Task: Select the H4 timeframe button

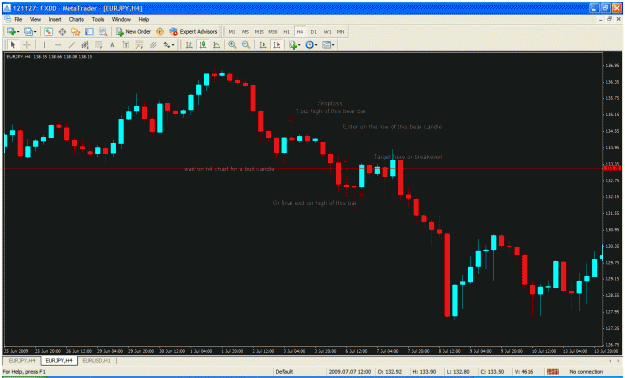Action: coord(300,32)
